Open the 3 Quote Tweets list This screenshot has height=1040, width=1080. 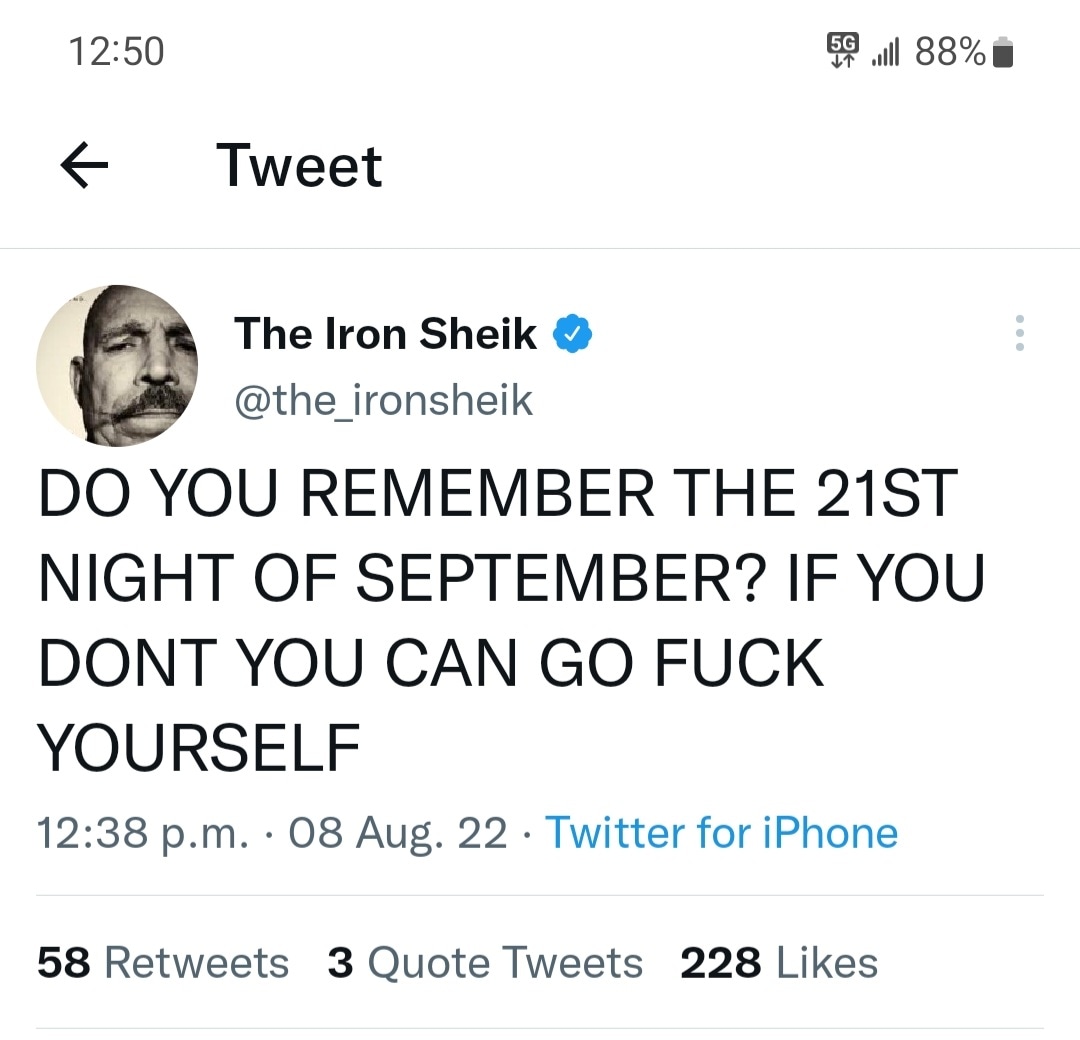point(485,963)
